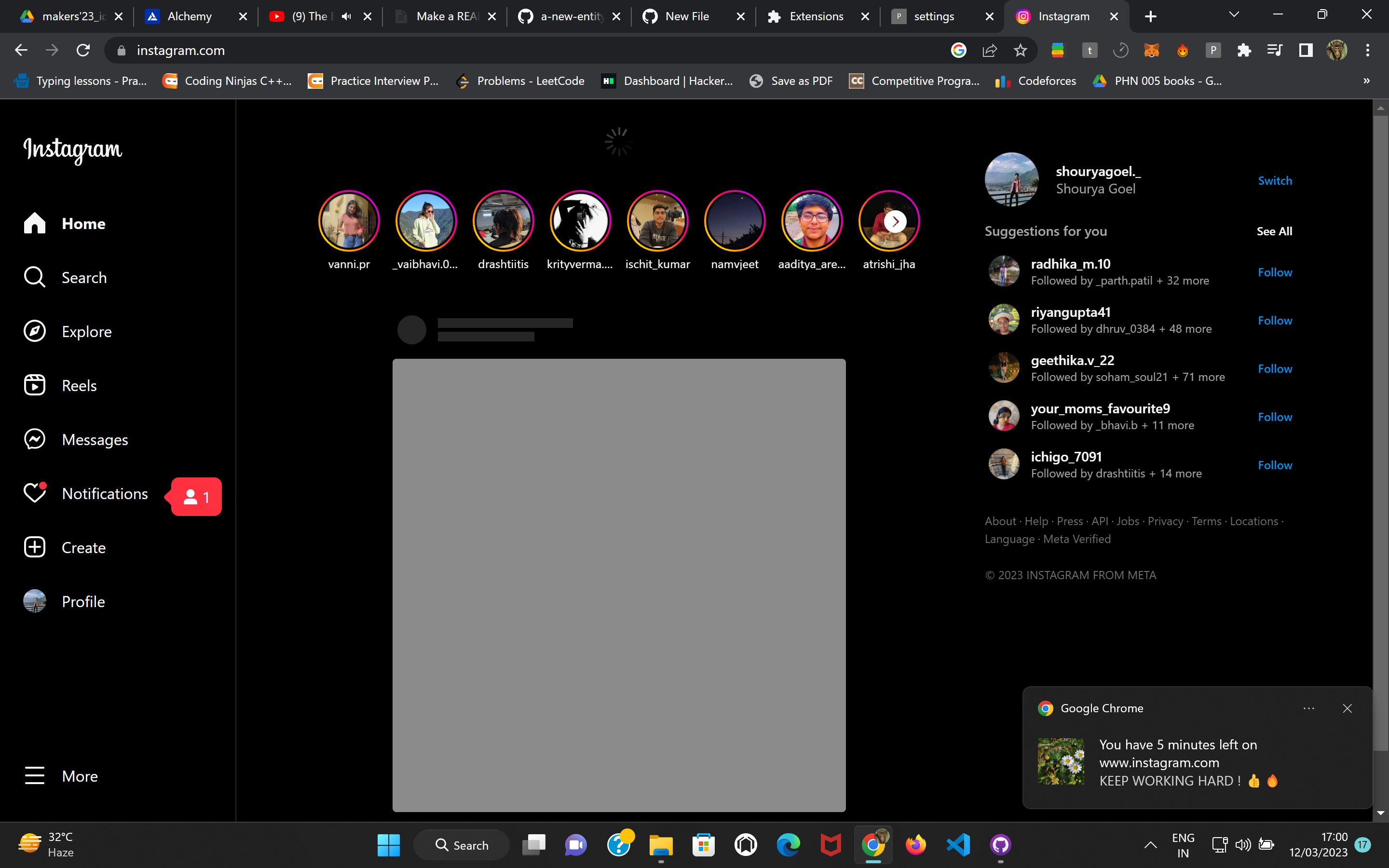Open the Privacy footer link
The height and width of the screenshot is (868, 1389).
tap(1165, 521)
